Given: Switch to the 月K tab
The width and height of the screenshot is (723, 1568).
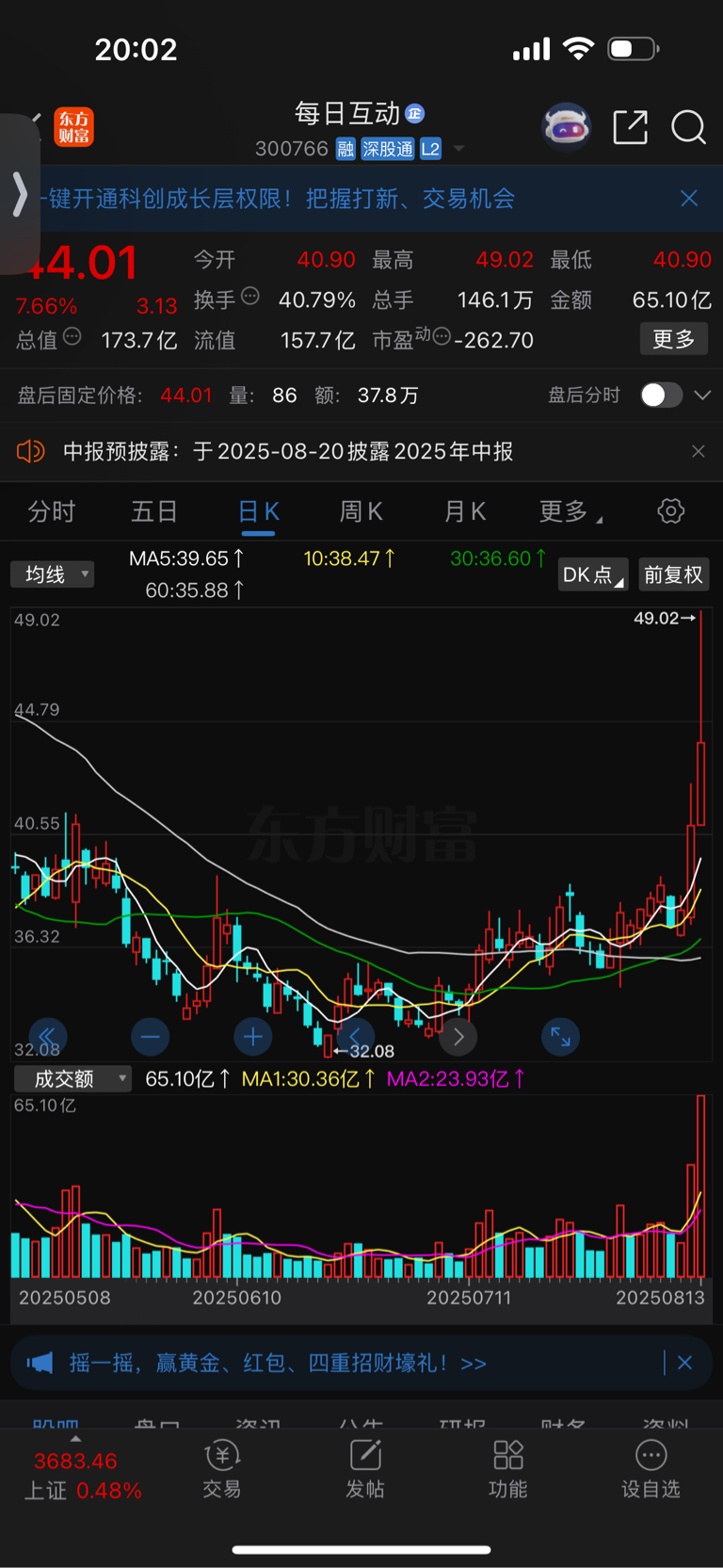Looking at the screenshot, I should [x=464, y=511].
